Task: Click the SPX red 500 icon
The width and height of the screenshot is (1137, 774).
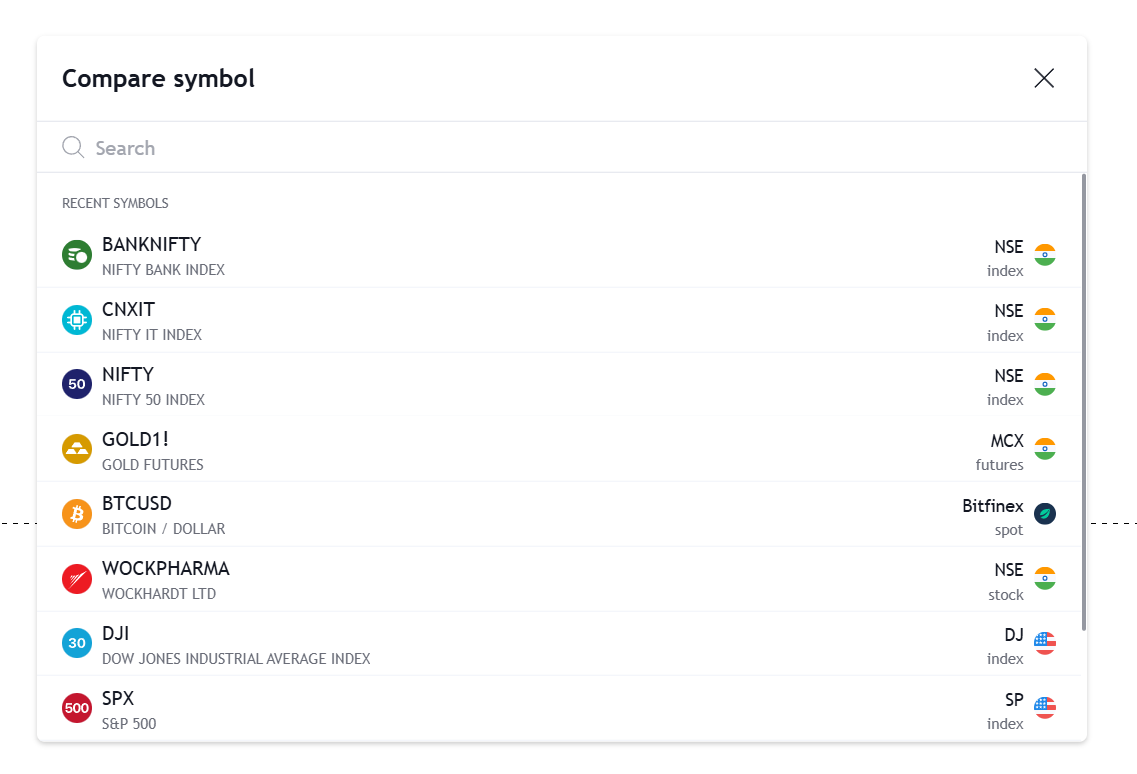Action: tap(77, 708)
